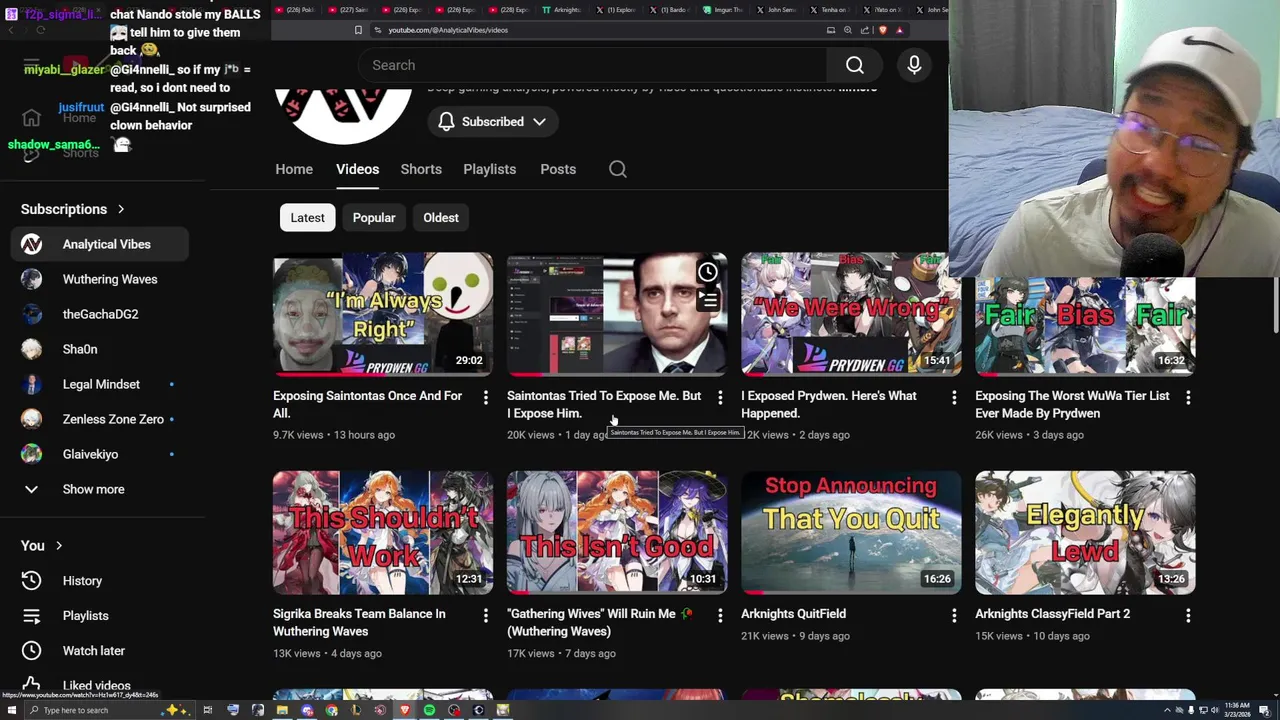Image resolution: width=1280 pixels, height=720 pixels.
Task: Open Legal Mindset in the subscriptions sidebar
Action: 100,384
